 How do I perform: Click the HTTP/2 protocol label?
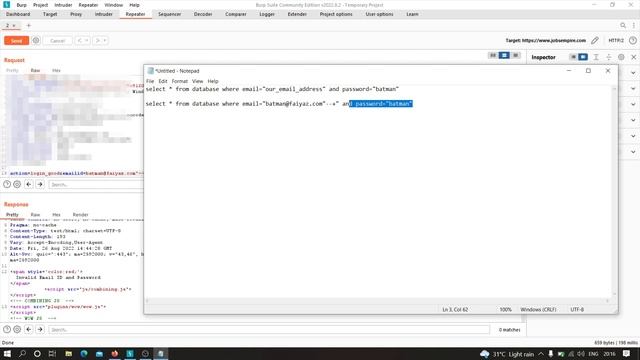click(616, 40)
